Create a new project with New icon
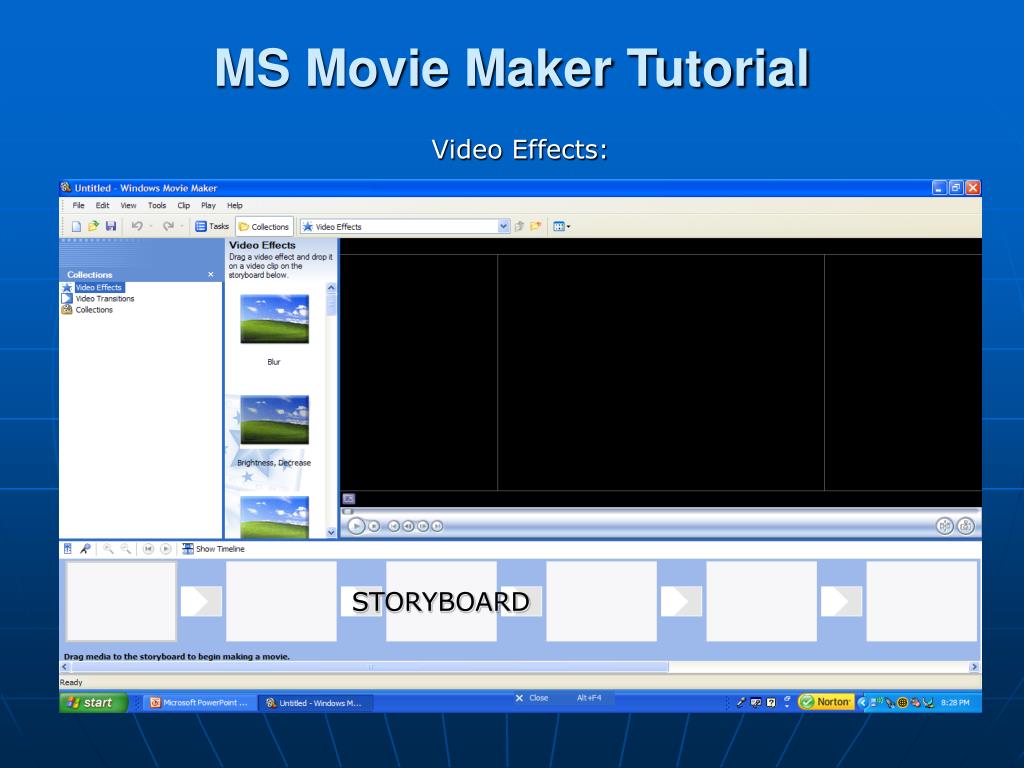 tap(76, 226)
